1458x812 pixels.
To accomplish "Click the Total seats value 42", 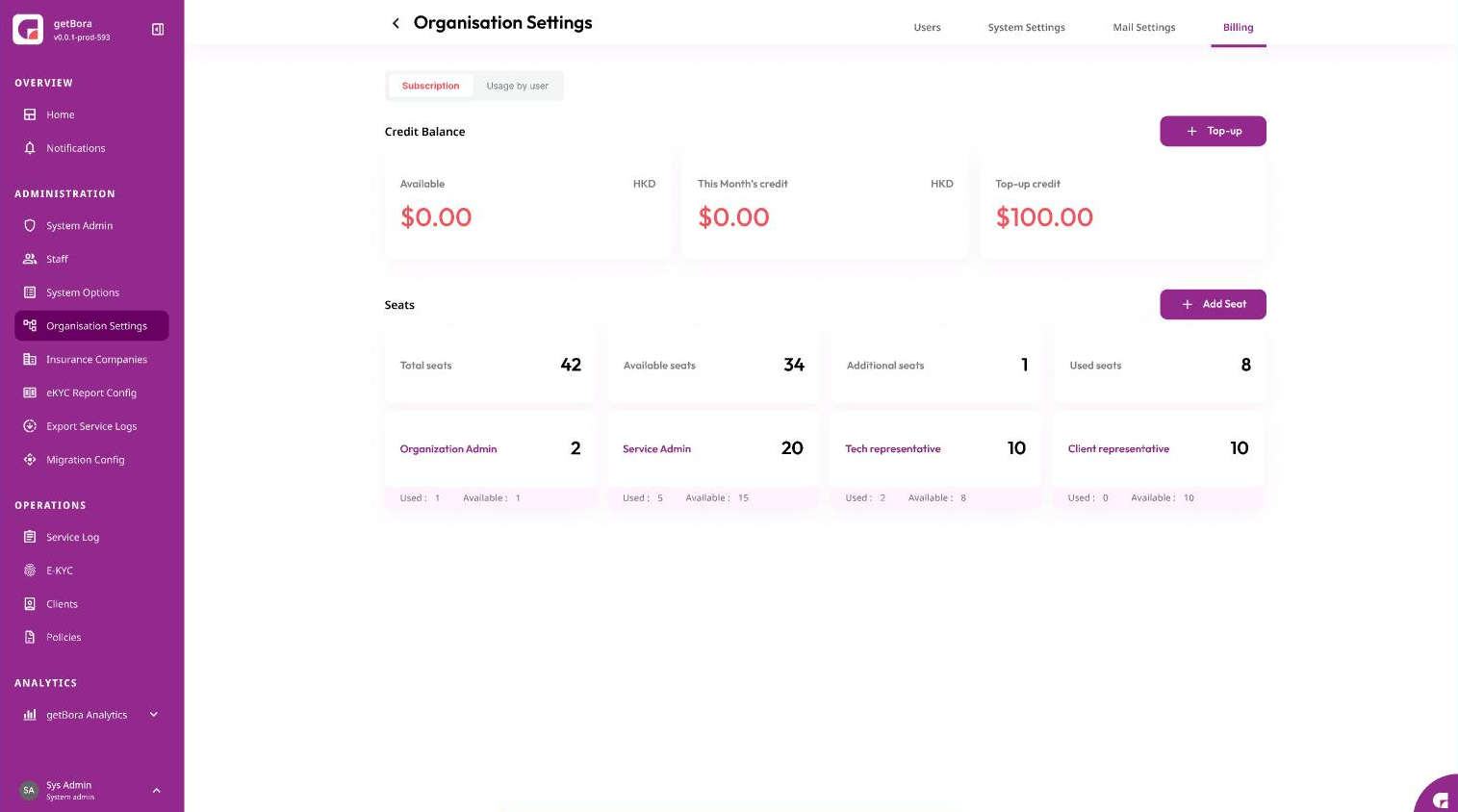I will (x=571, y=365).
